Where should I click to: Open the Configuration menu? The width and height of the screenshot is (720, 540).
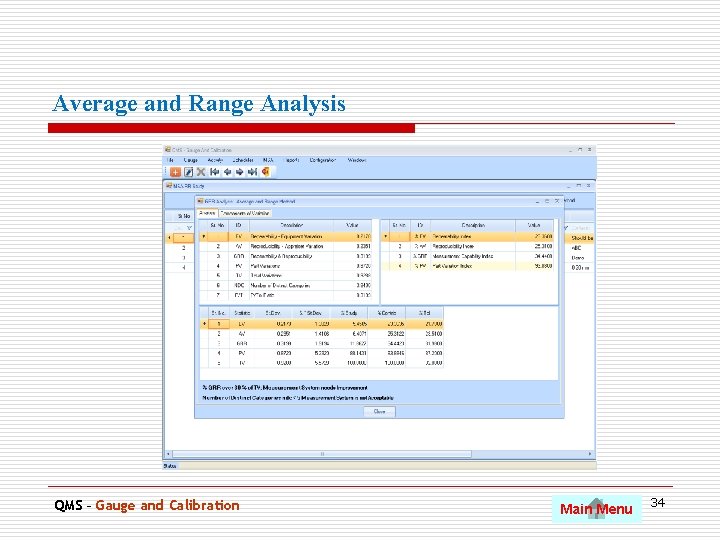click(x=322, y=160)
